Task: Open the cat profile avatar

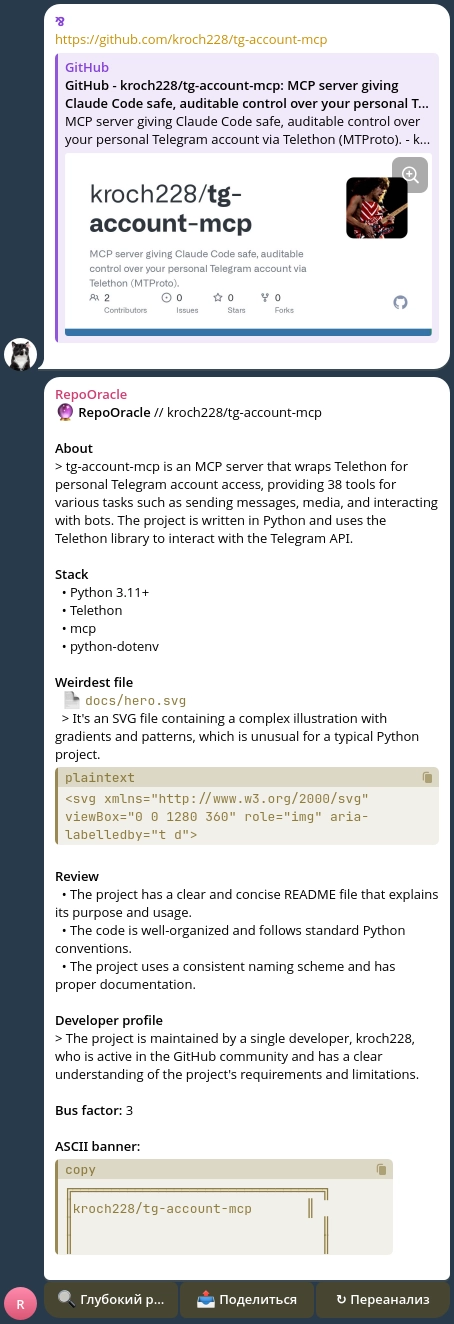Action: click(x=21, y=355)
